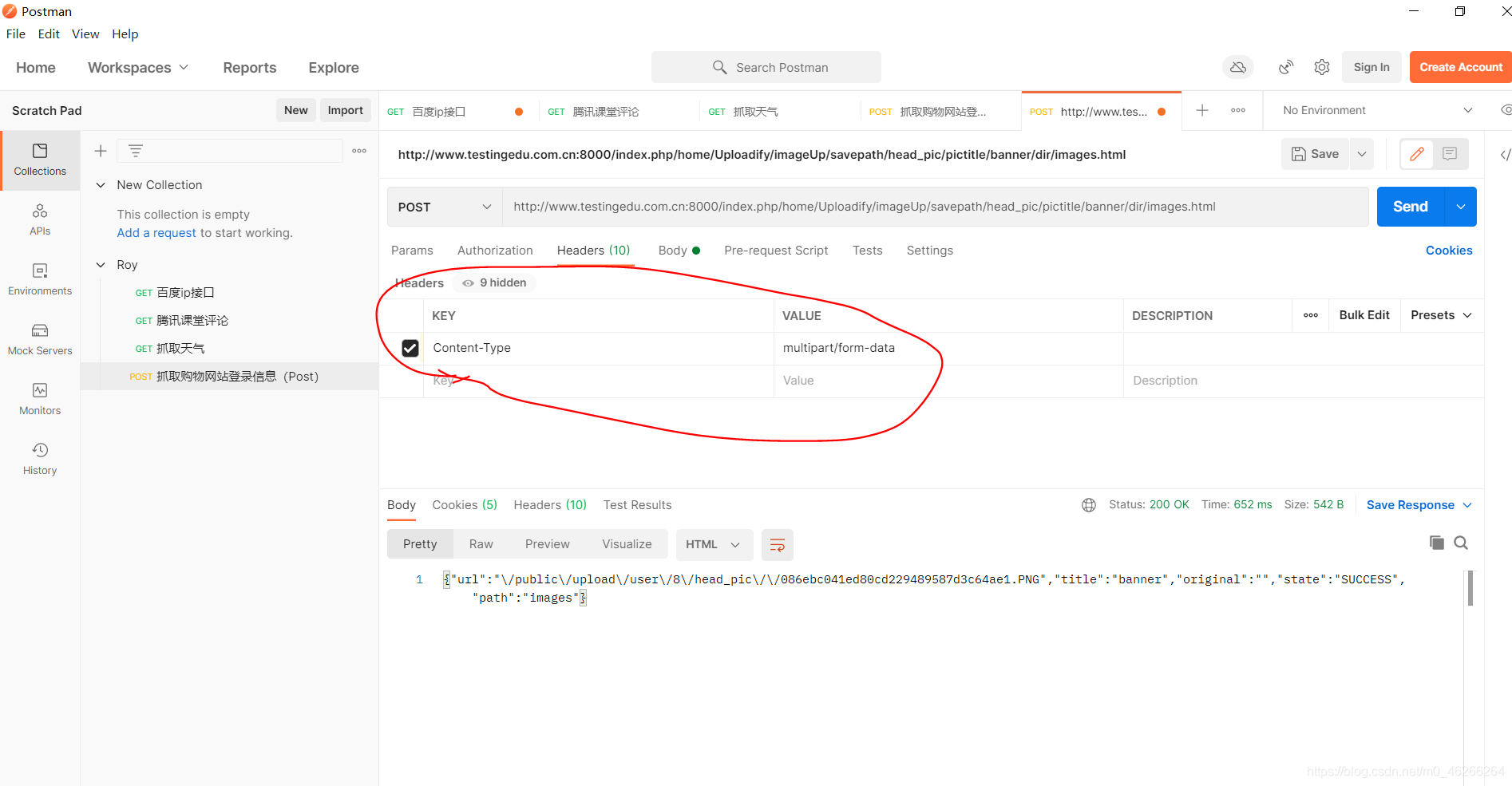Open the Cookies link

1449,251
